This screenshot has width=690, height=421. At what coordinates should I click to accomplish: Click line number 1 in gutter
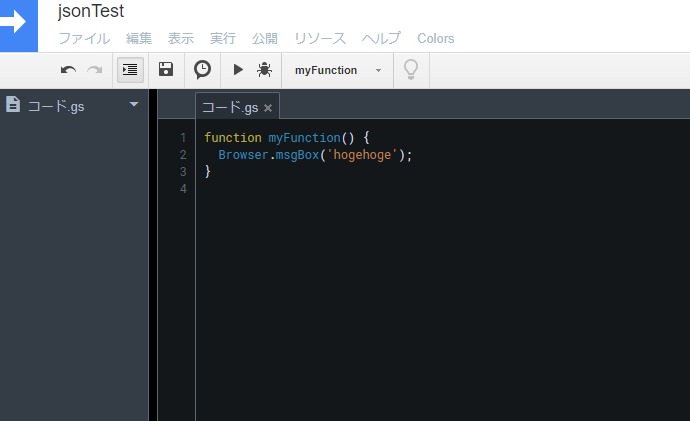(x=183, y=138)
